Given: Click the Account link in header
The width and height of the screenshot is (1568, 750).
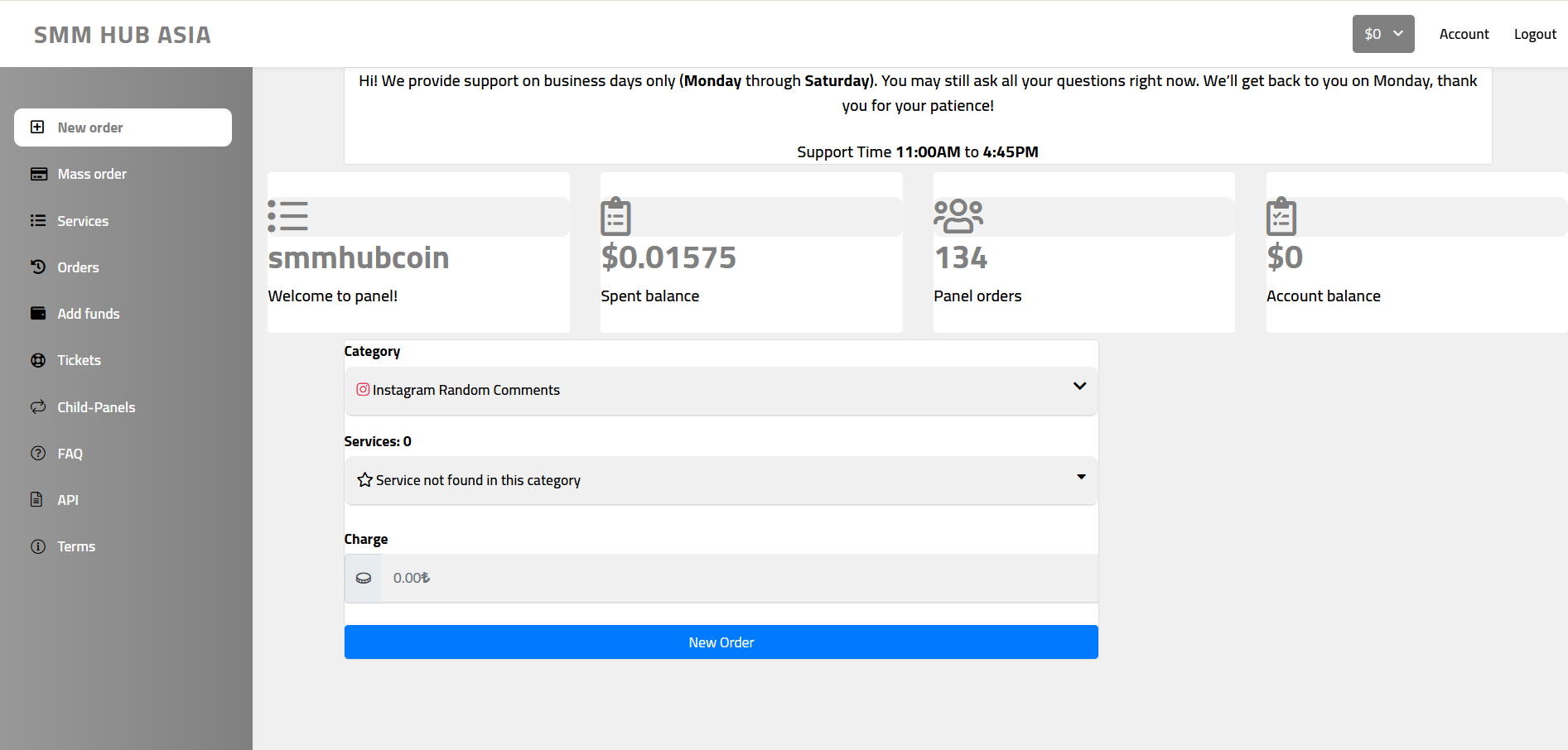Looking at the screenshot, I should click(1464, 34).
